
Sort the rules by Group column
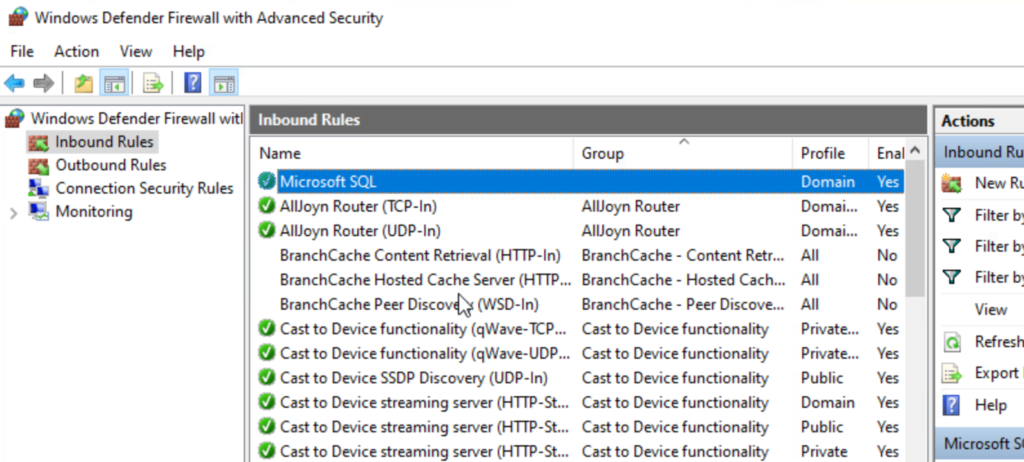tap(602, 154)
